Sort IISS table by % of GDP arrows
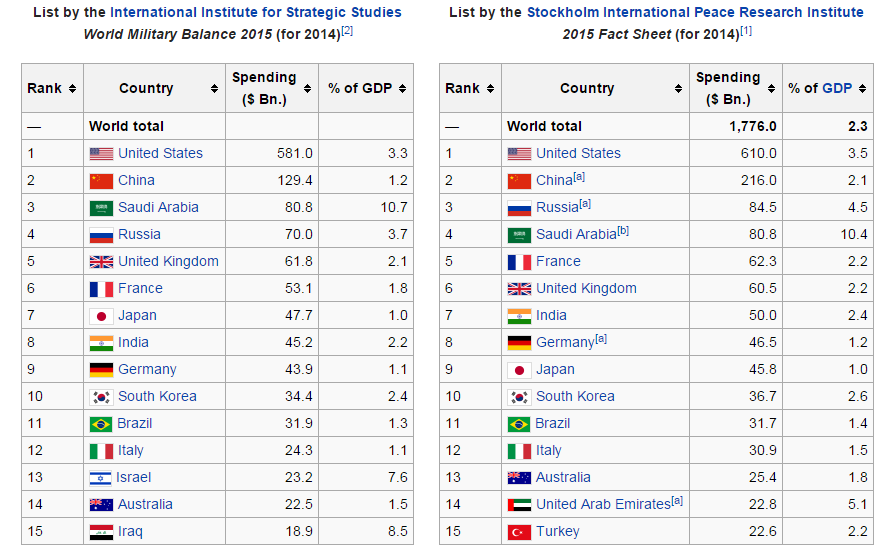 click(402, 89)
